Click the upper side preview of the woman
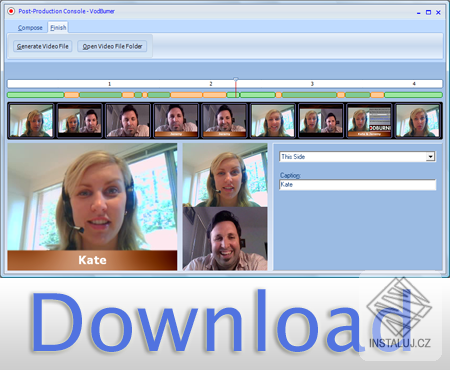 pos(225,175)
